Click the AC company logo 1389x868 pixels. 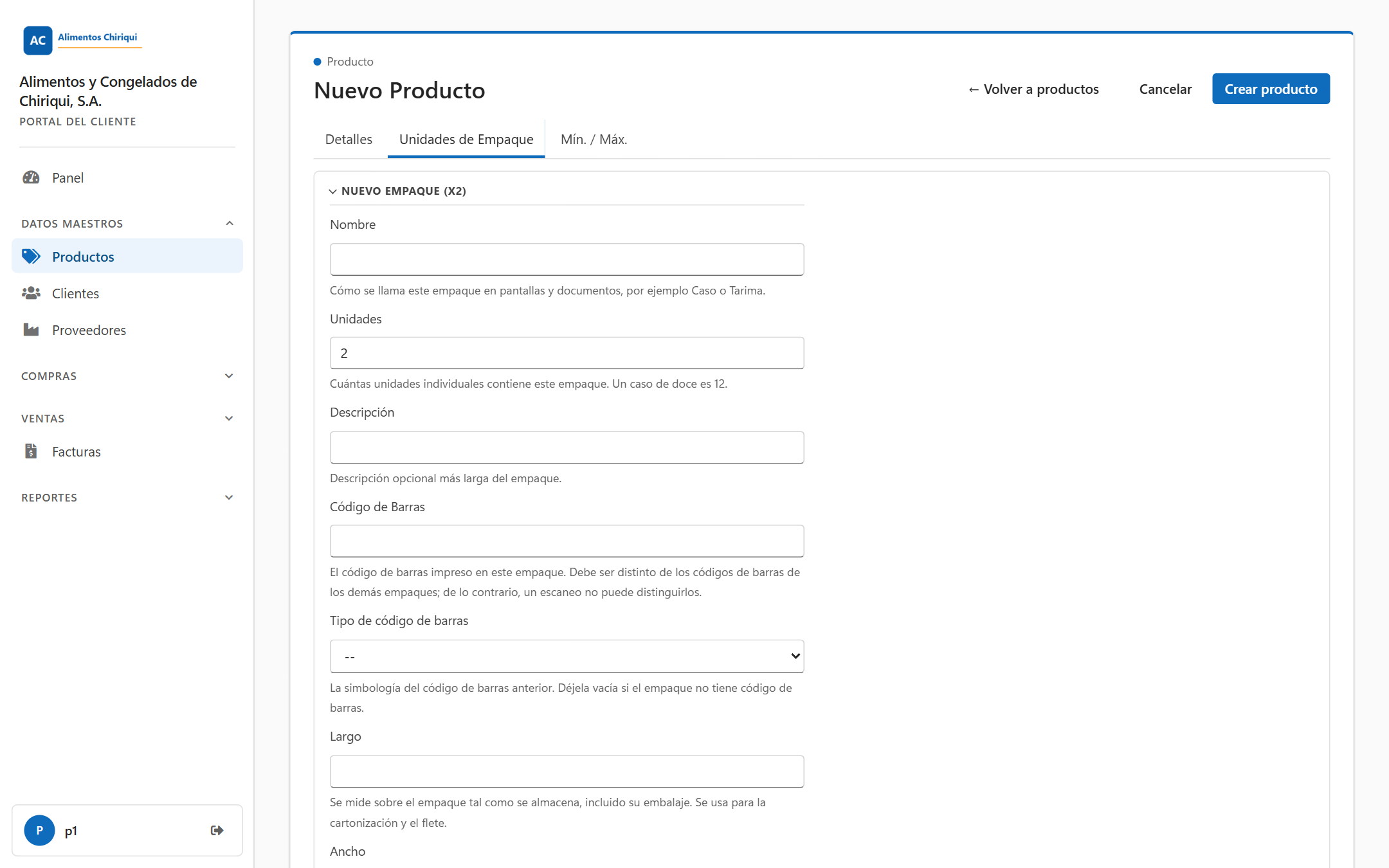tap(38, 41)
